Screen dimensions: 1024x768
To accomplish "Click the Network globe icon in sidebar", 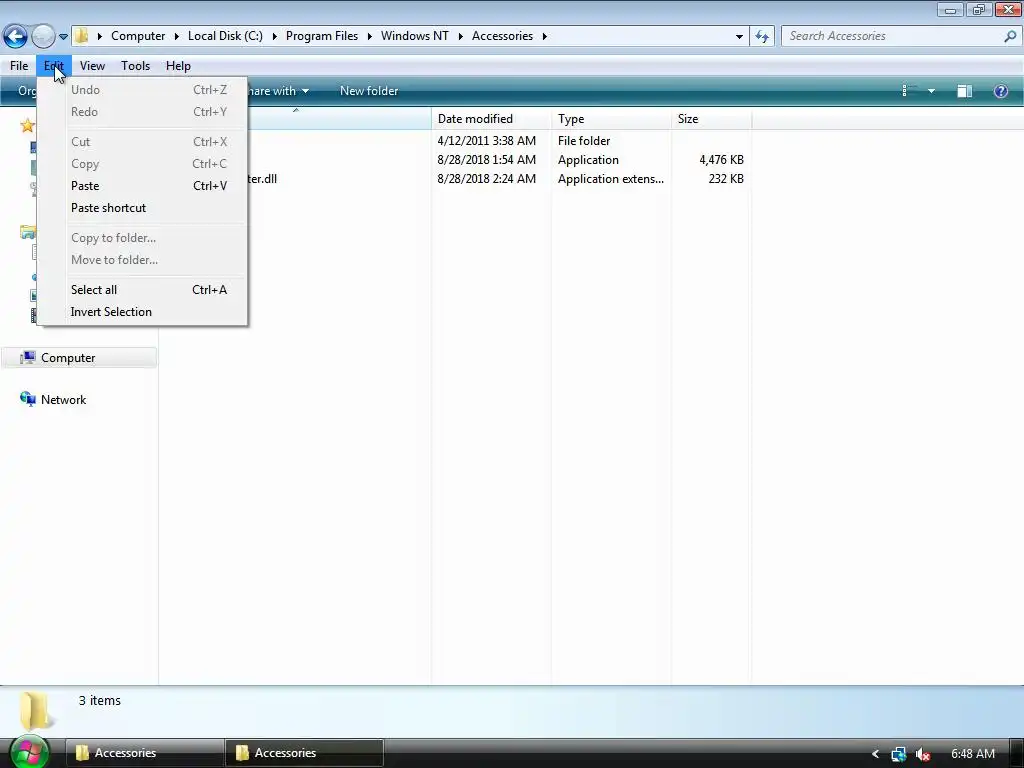I will coord(27,399).
